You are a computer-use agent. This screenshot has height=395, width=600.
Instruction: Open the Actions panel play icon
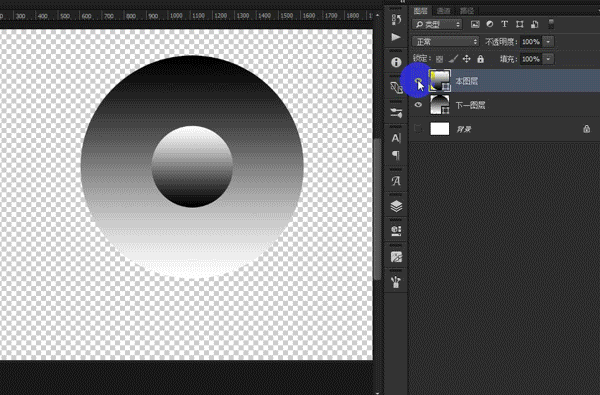pos(396,37)
